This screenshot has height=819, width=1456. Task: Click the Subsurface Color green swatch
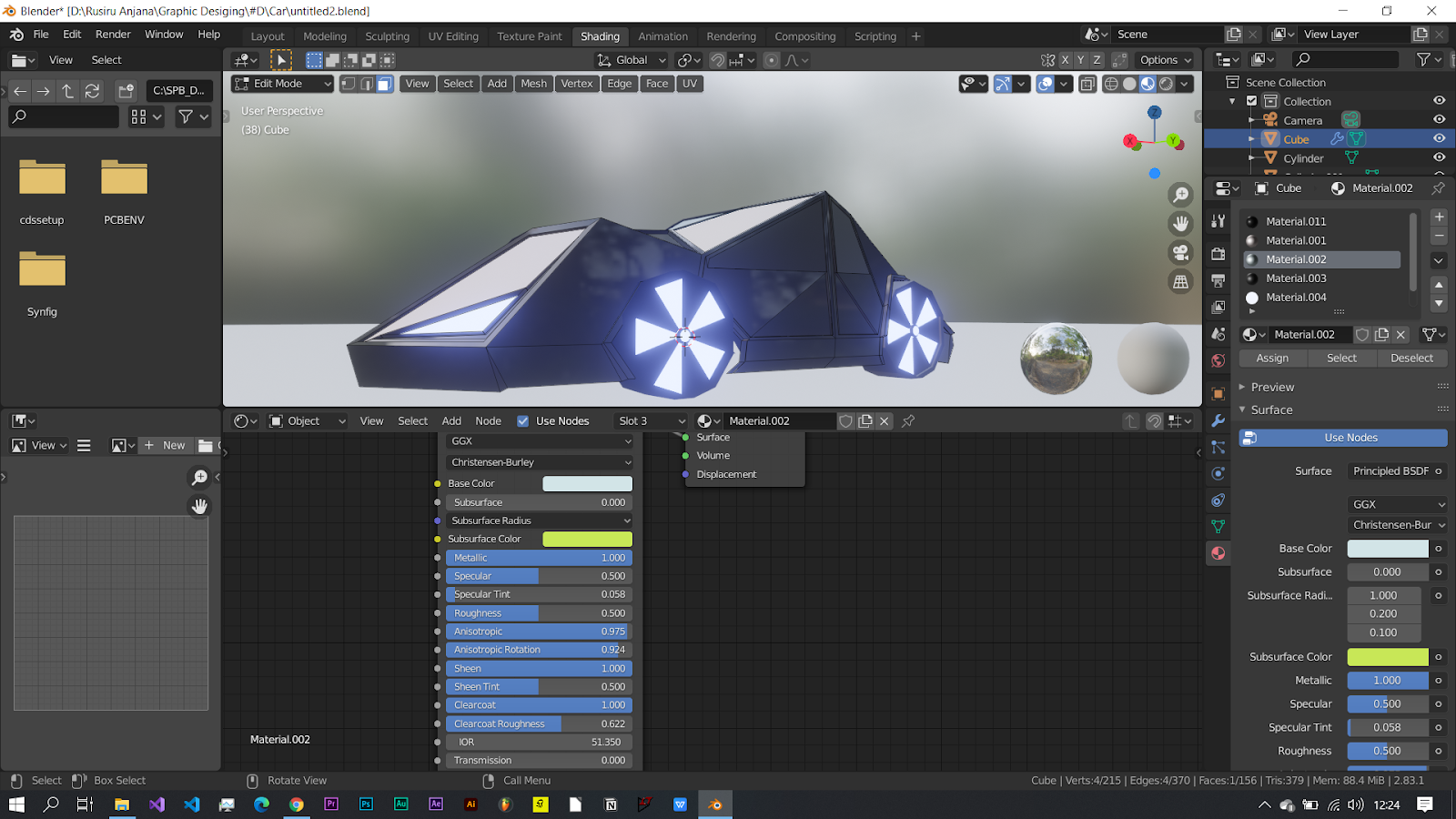point(587,539)
